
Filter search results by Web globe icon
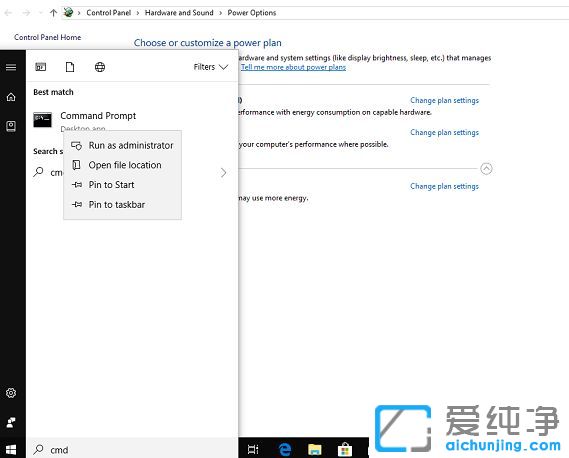coord(100,67)
